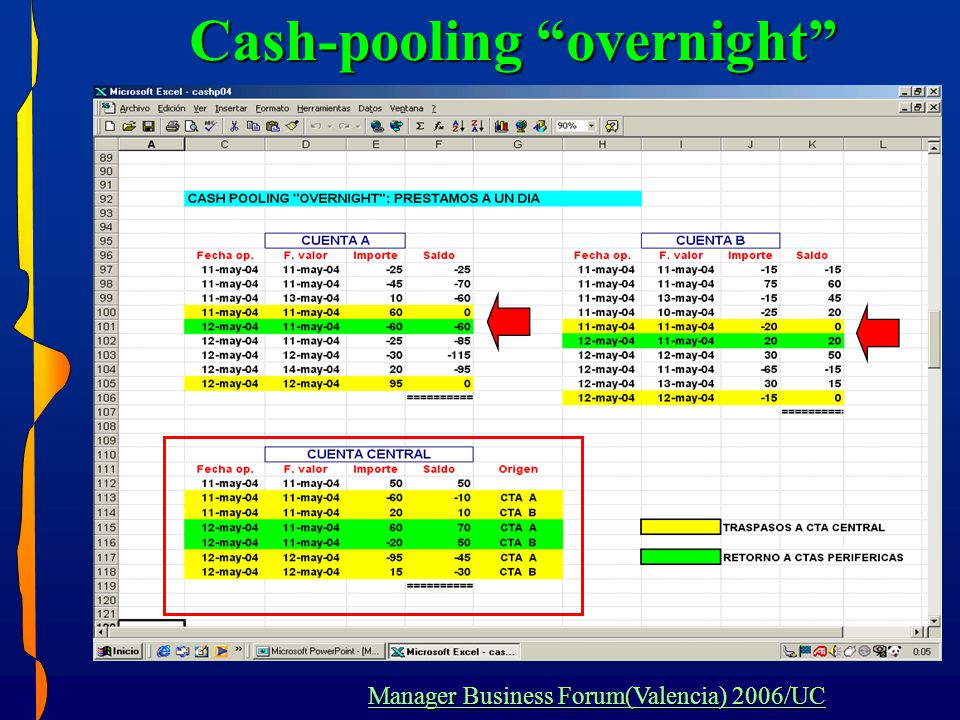This screenshot has height=720, width=960.
Task: Click the panda icon in system tray
Action: click(x=895, y=651)
